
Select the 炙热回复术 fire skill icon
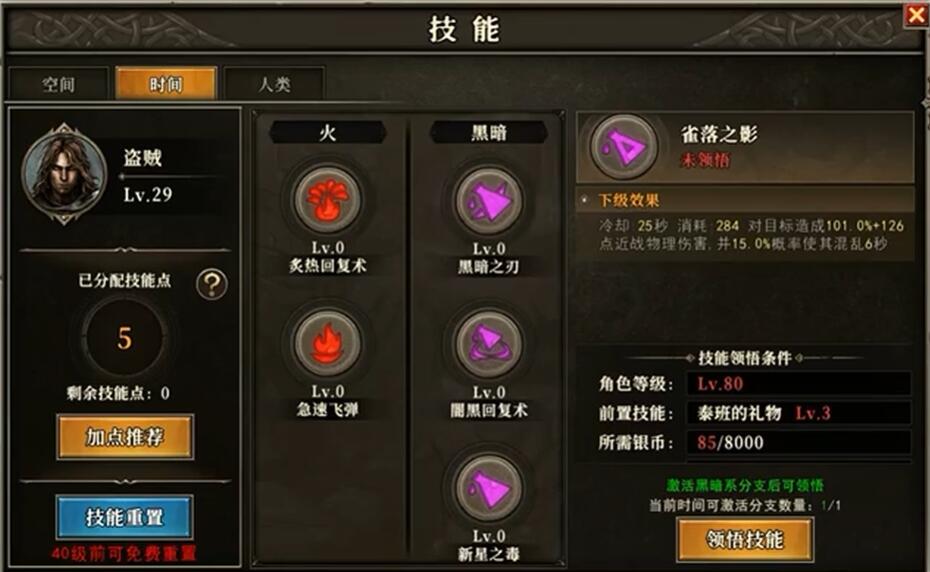(327, 200)
